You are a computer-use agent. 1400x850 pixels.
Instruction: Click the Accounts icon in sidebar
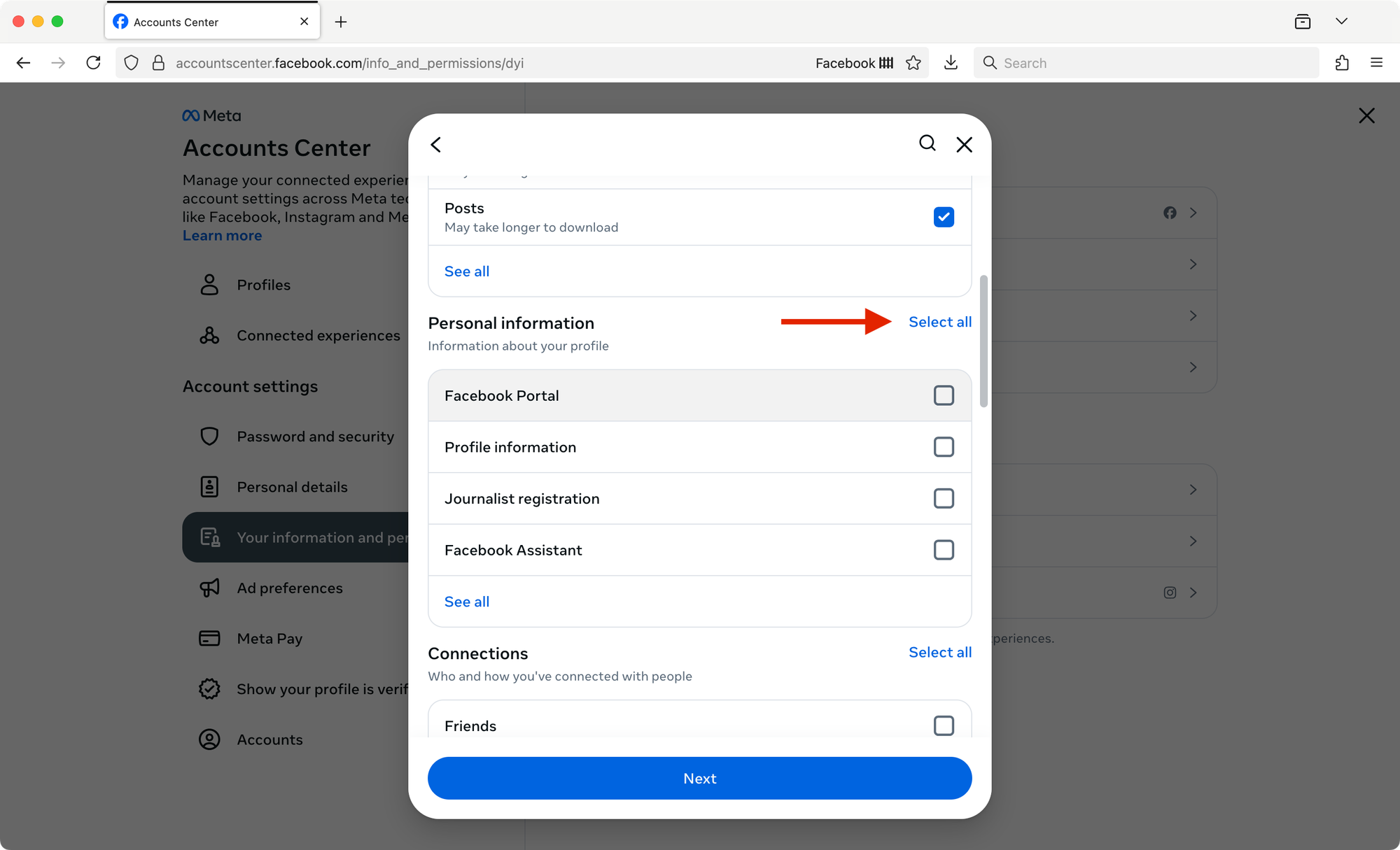pyautogui.click(x=209, y=738)
